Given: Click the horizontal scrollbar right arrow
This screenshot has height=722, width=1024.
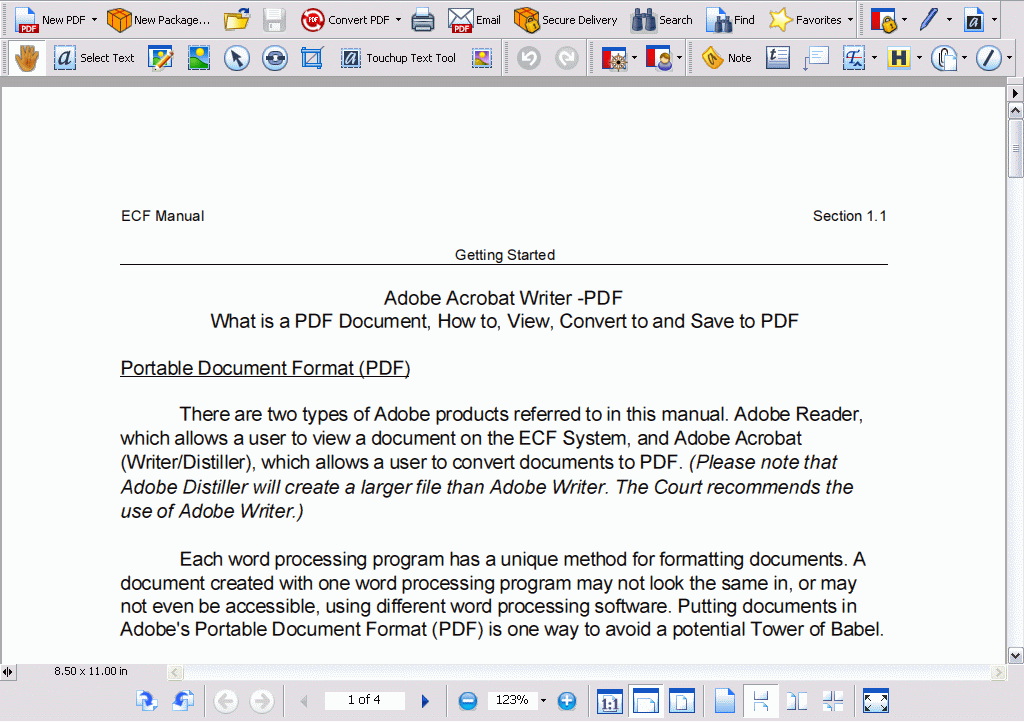Looking at the screenshot, I should tap(998, 672).
